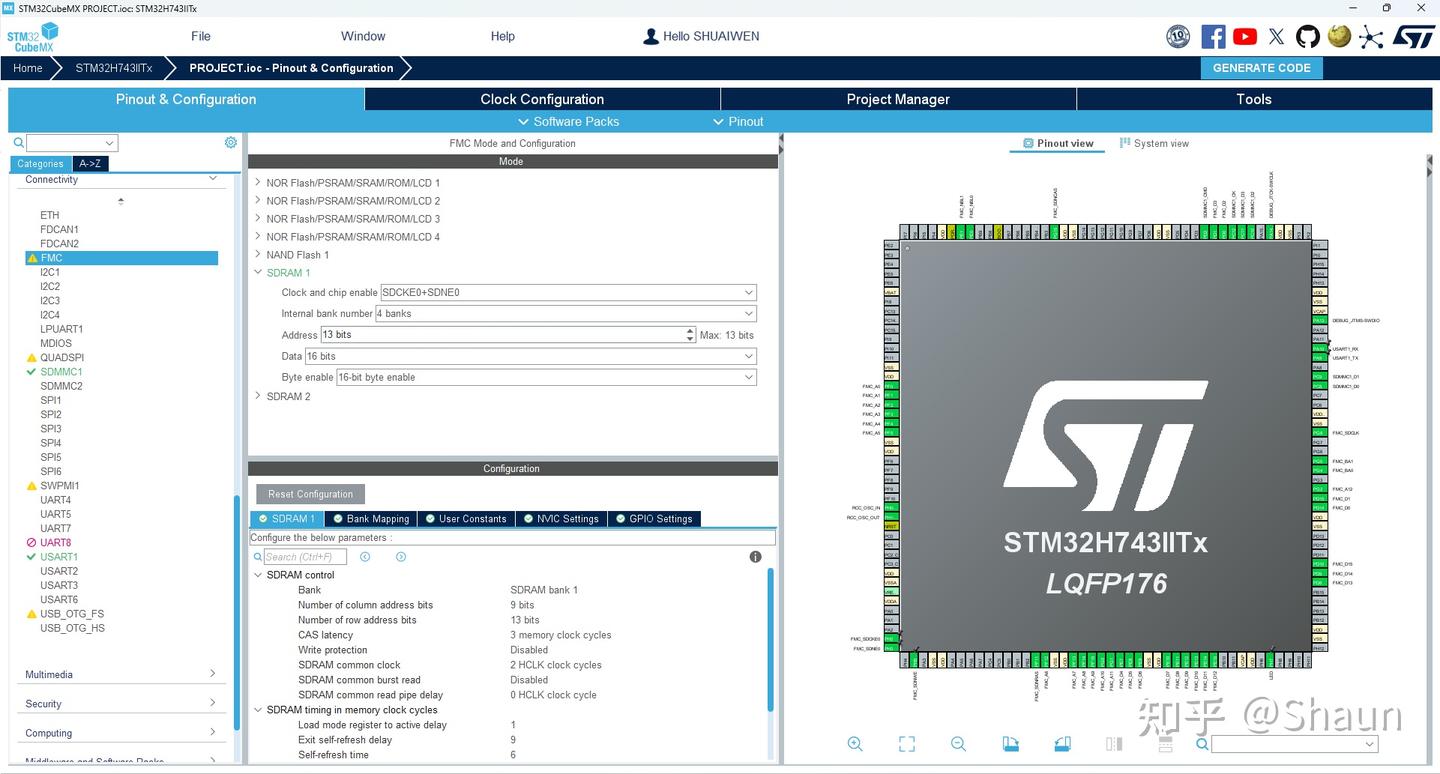The width and height of the screenshot is (1440, 774).
Task: Click the user account icon beside Hello SHUAIWEN
Action: coord(651,37)
